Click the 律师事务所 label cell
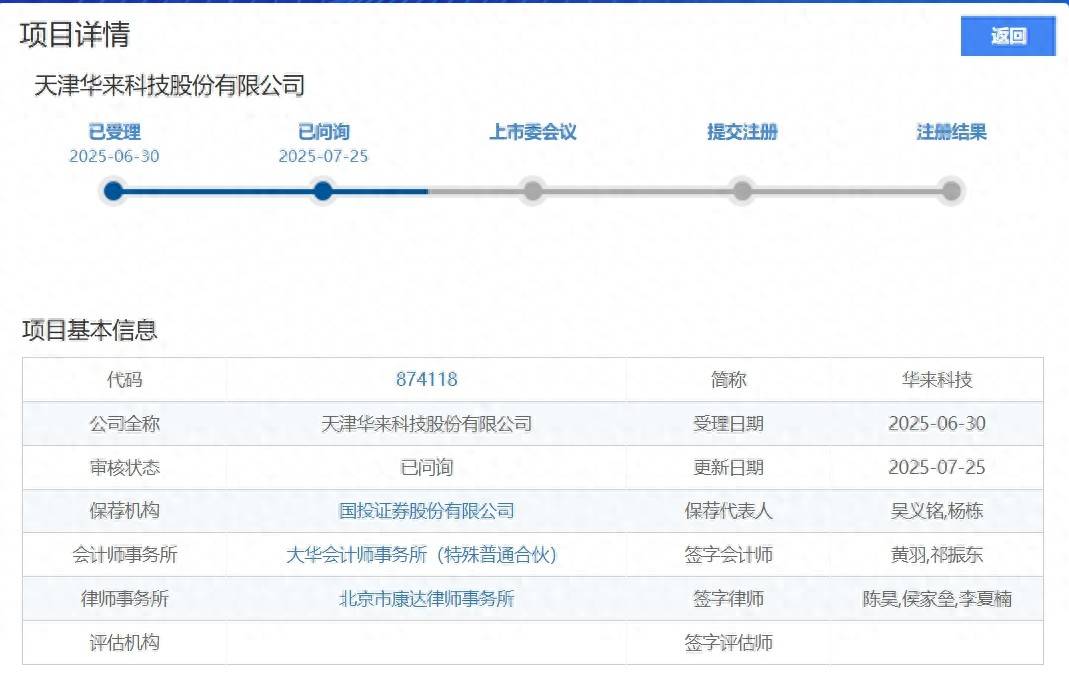Screen dimensions: 1069x696 [125, 599]
